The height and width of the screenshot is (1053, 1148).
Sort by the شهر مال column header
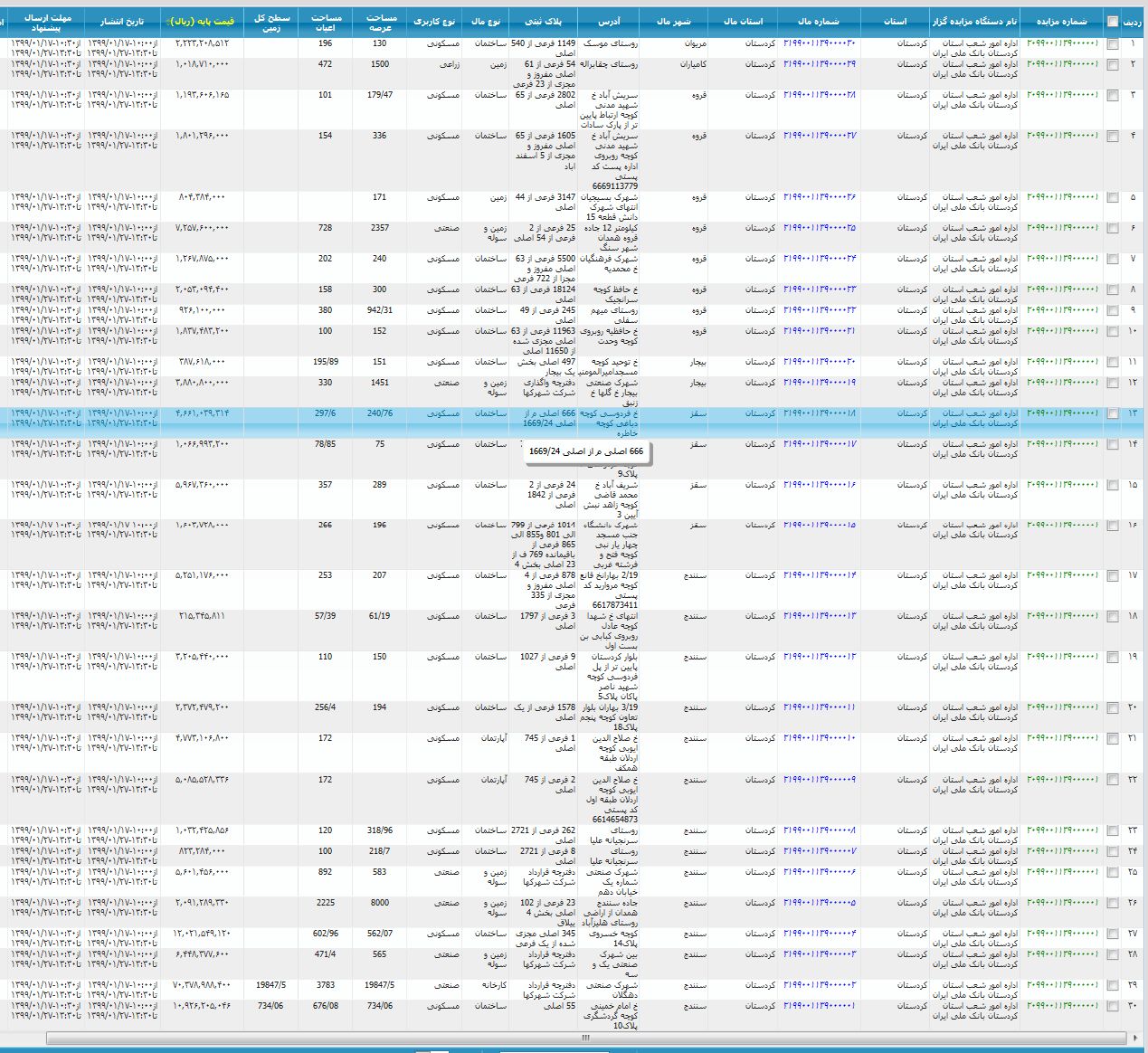click(x=673, y=22)
